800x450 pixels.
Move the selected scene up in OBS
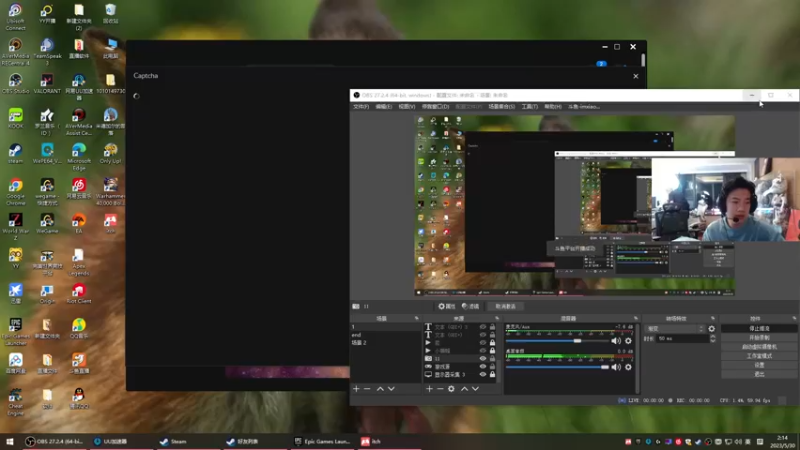(380, 389)
